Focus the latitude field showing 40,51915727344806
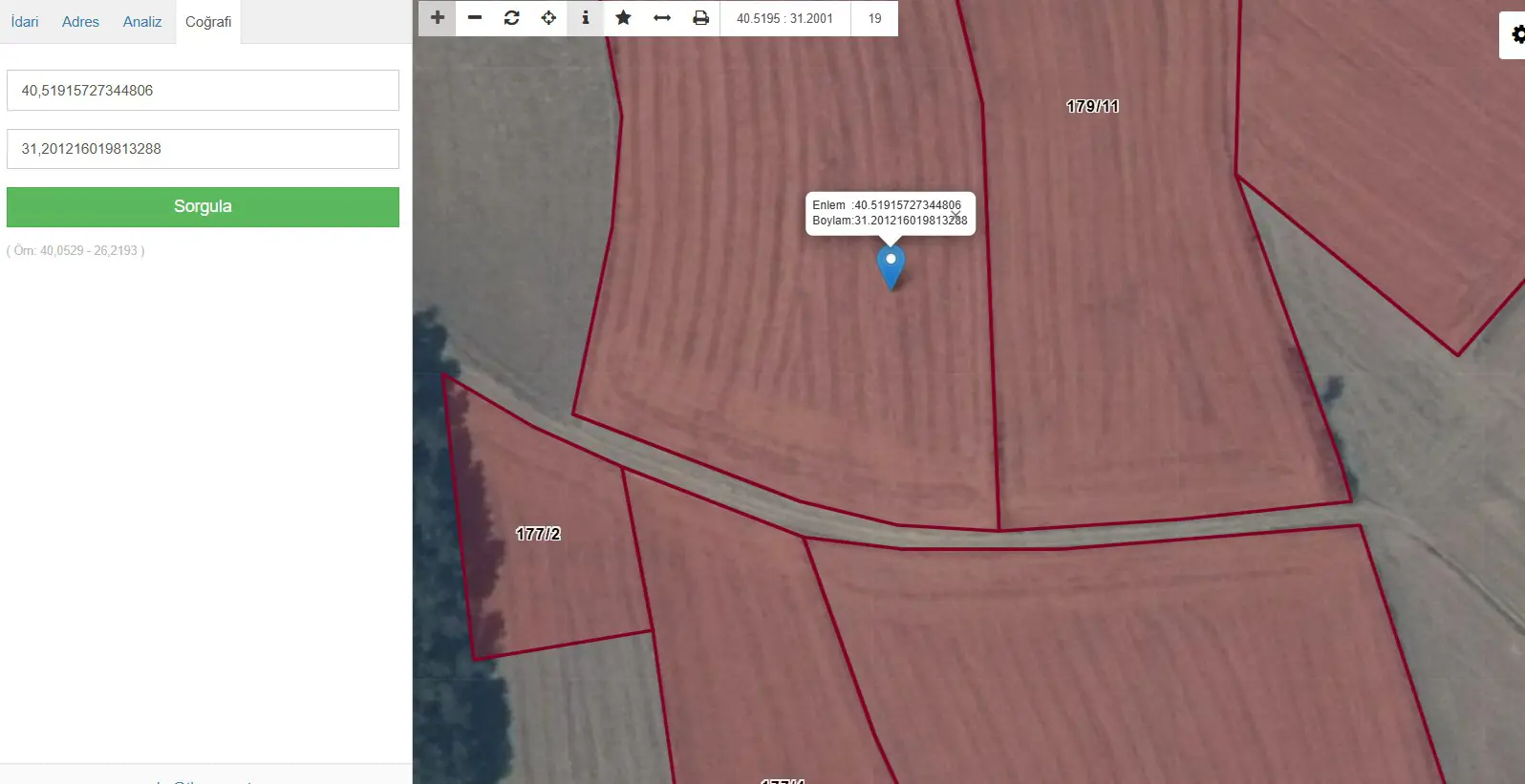The height and width of the screenshot is (784, 1525). 203,91
